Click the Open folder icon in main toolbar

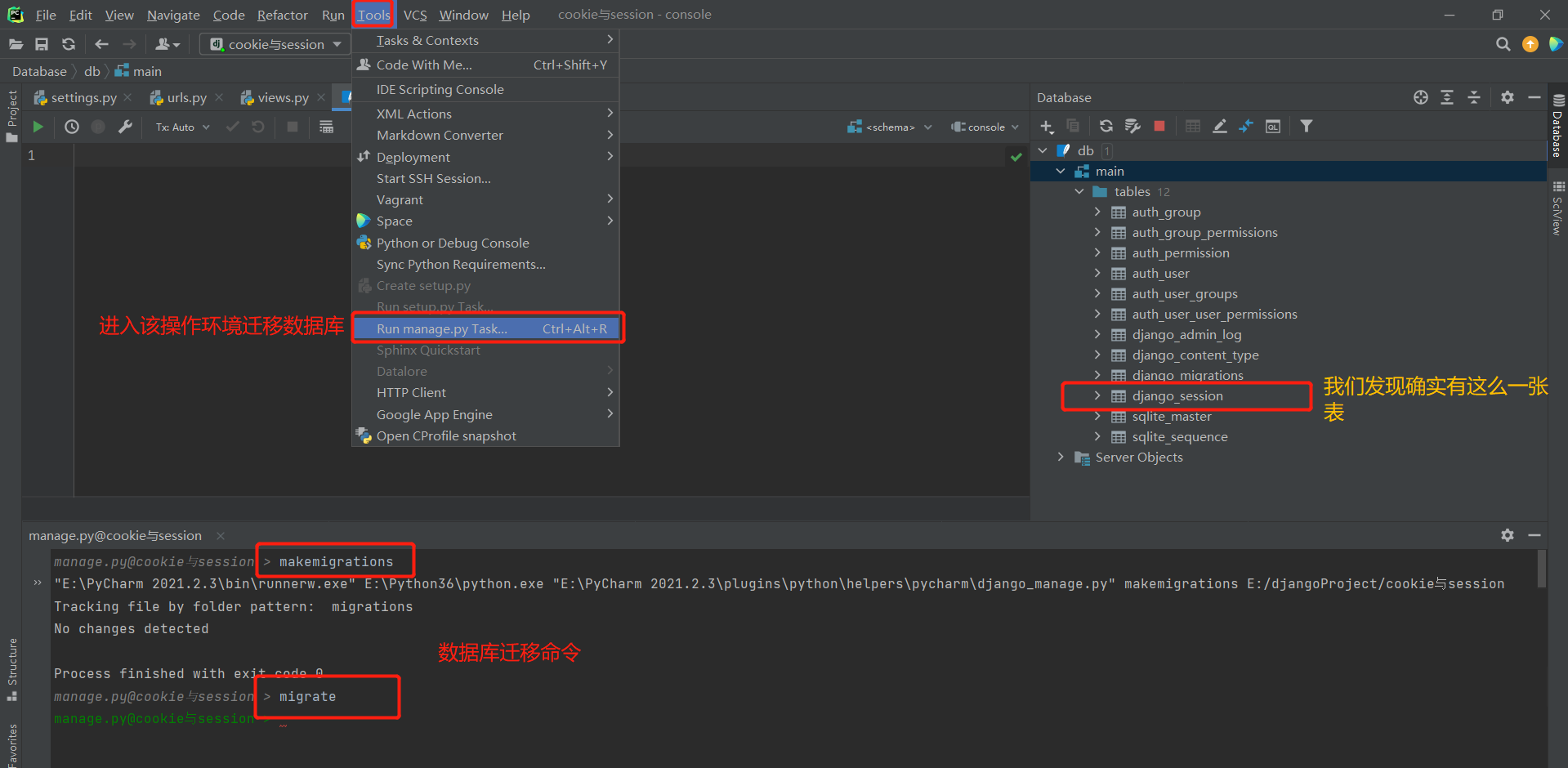[x=16, y=44]
